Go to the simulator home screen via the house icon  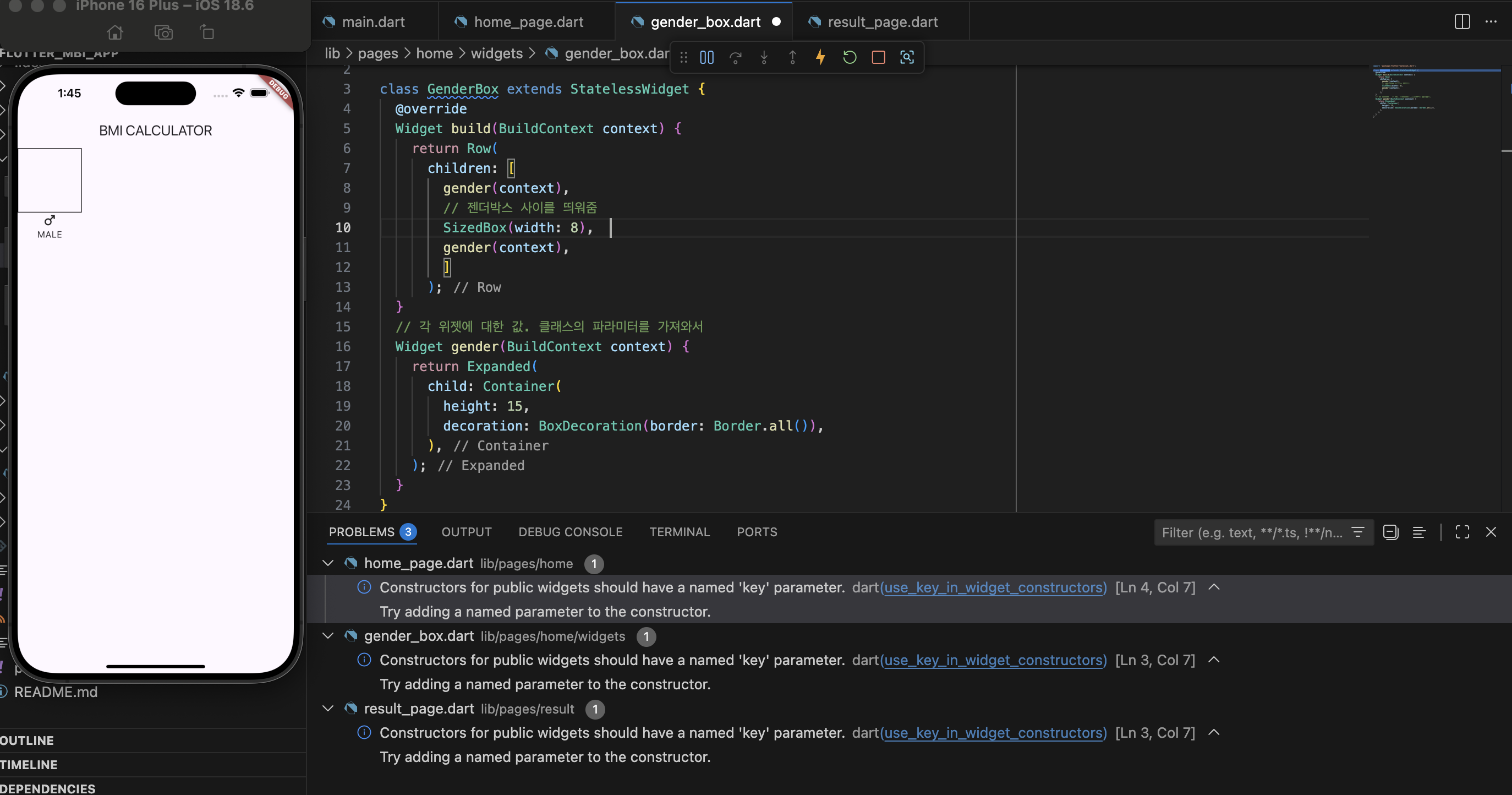coord(115,32)
